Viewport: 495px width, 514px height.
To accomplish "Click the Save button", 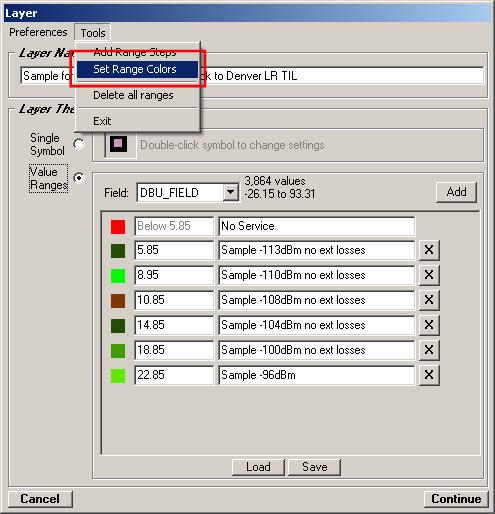I will [314, 467].
